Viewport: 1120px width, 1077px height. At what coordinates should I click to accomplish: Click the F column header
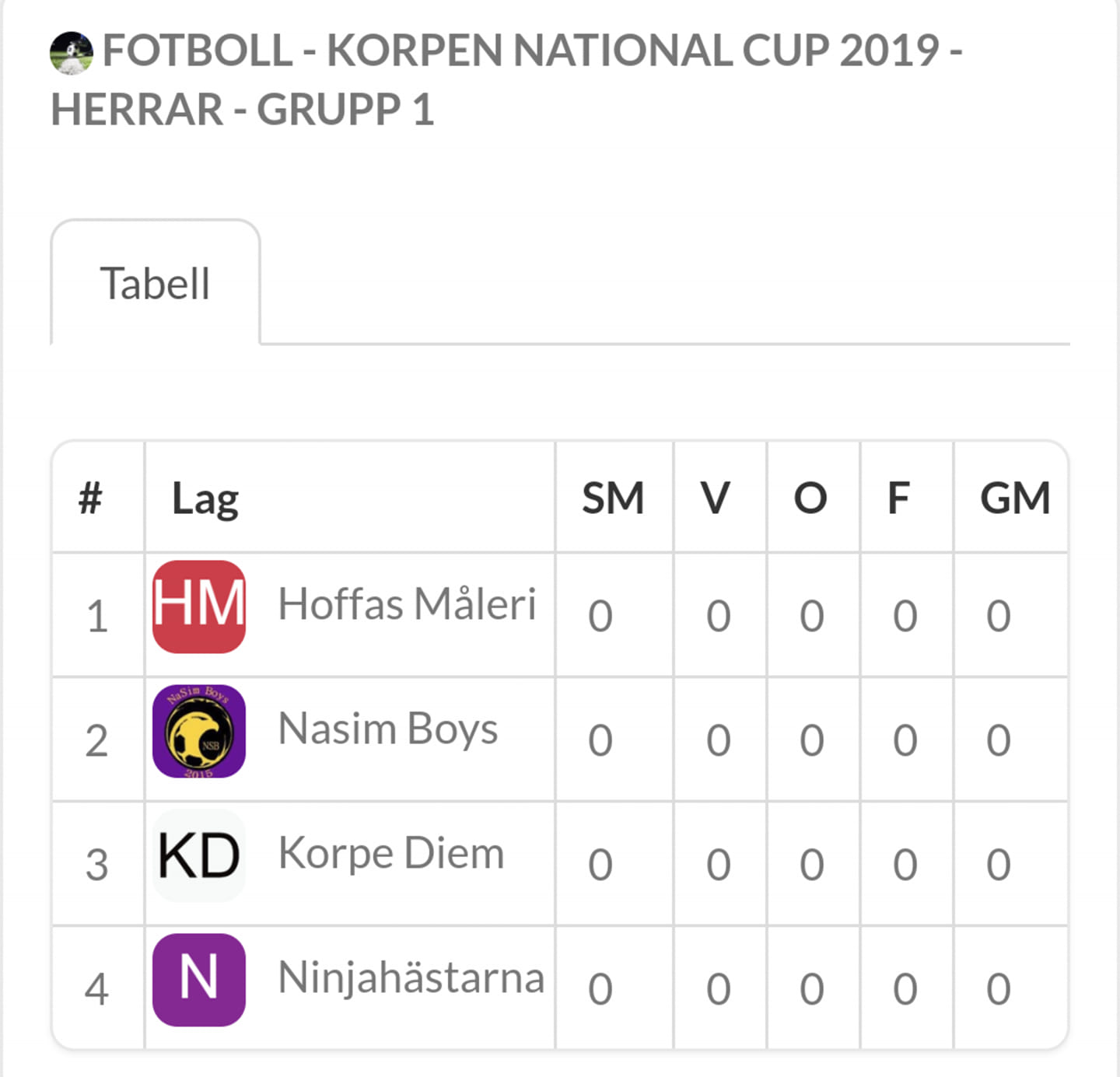pyautogui.click(x=899, y=498)
